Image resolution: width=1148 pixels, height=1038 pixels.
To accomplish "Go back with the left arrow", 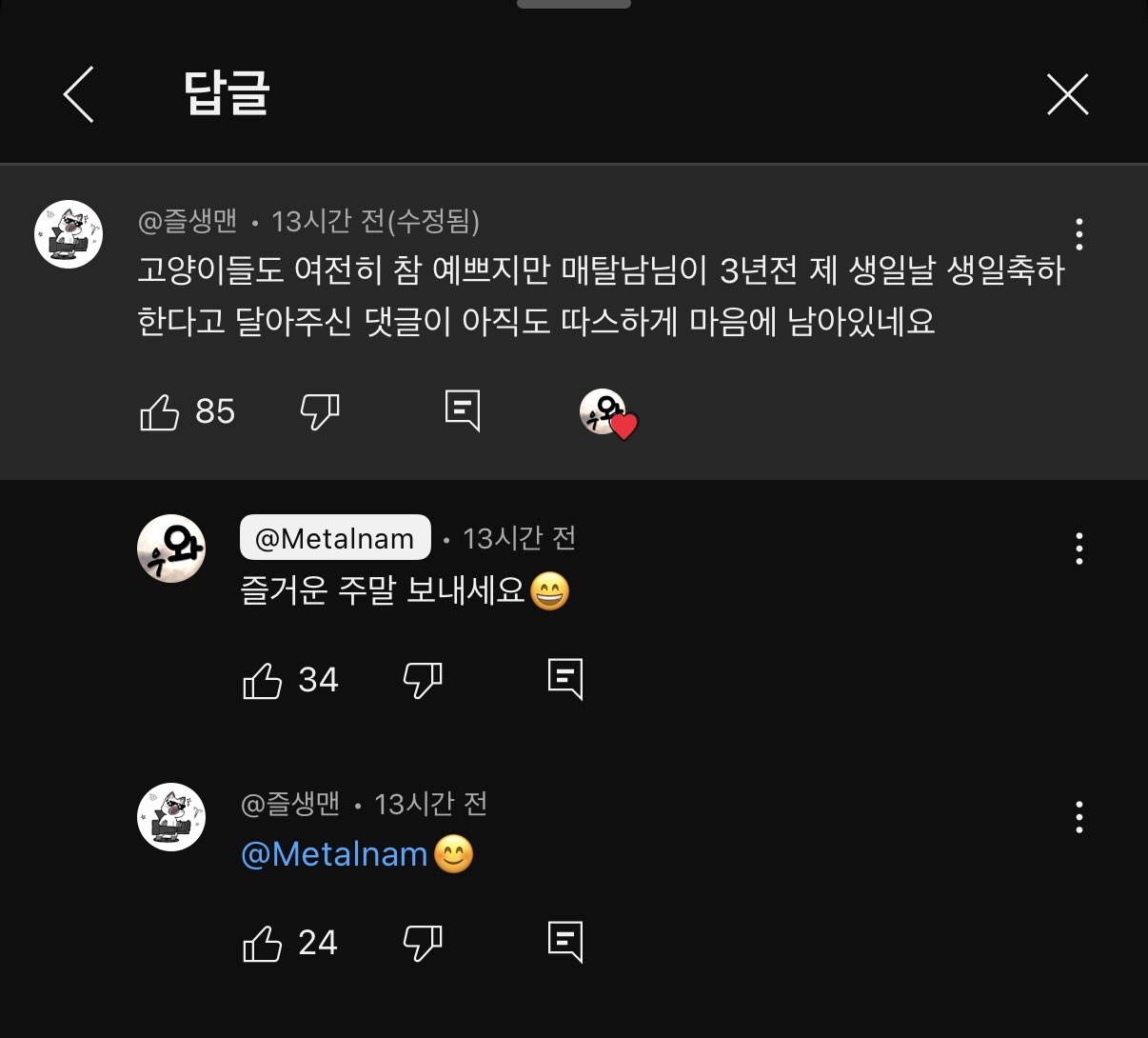I will point(79,94).
